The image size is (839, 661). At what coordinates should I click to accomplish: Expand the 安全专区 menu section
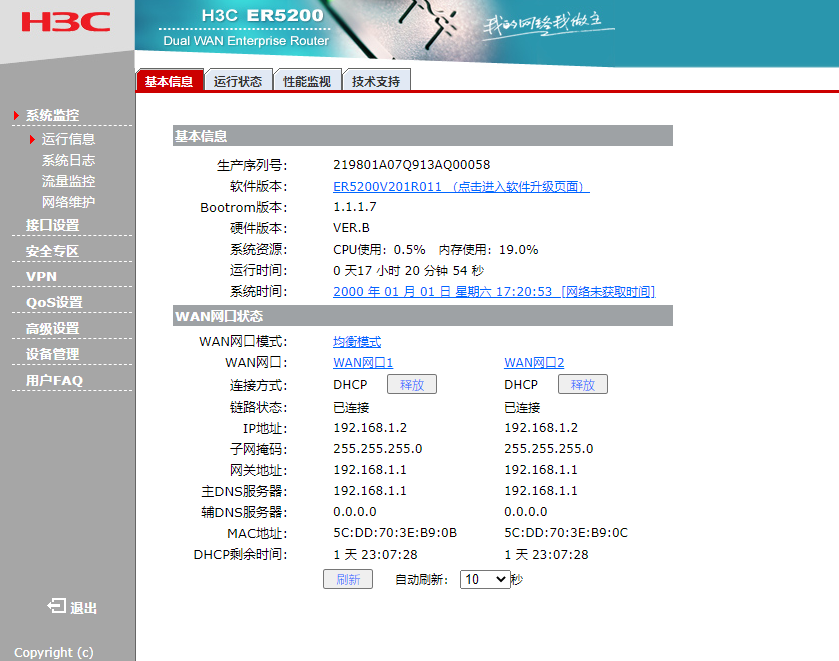pos(52,251)
